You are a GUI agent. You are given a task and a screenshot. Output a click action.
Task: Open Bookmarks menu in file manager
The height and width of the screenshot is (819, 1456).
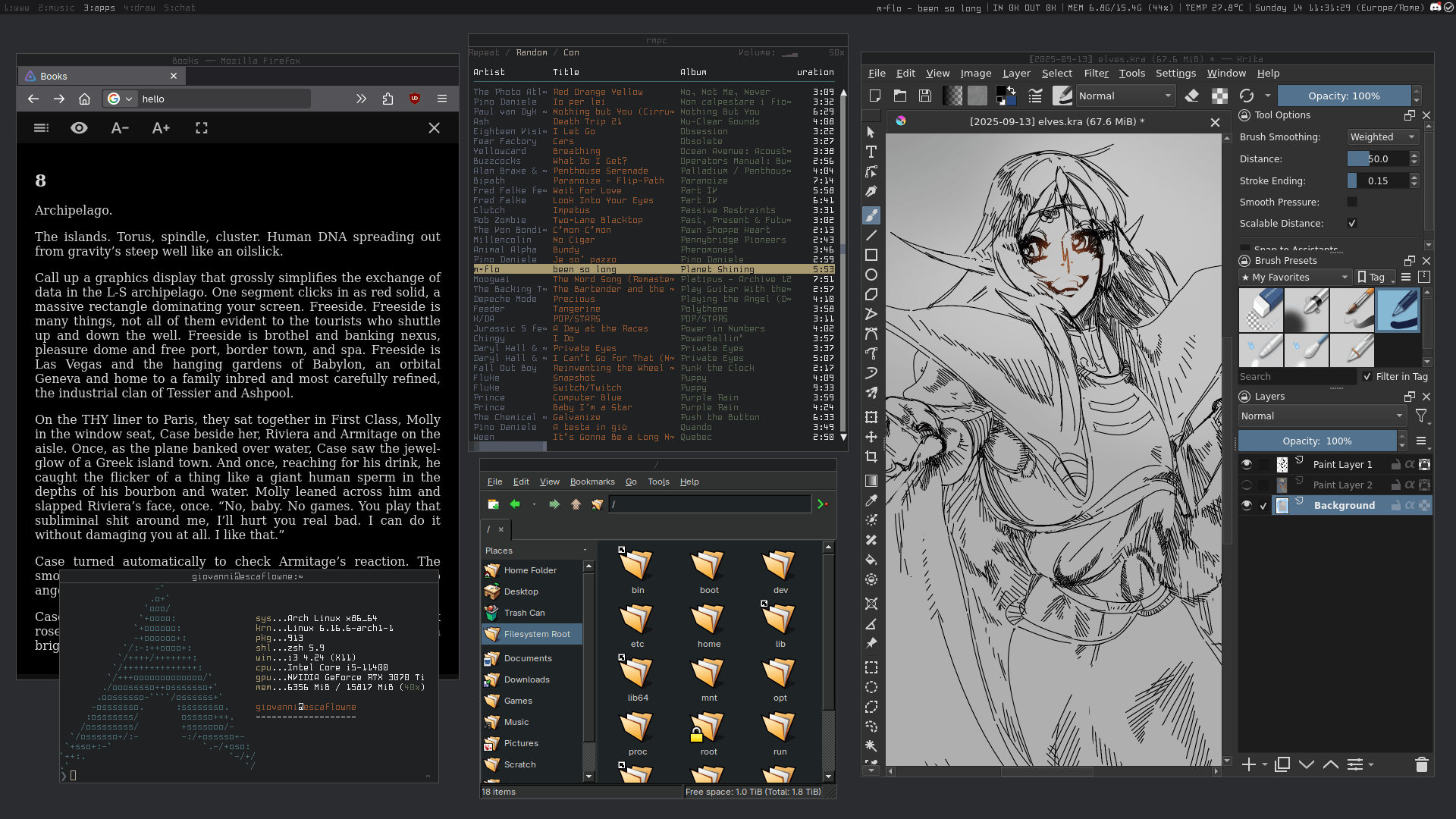point(591,482)
